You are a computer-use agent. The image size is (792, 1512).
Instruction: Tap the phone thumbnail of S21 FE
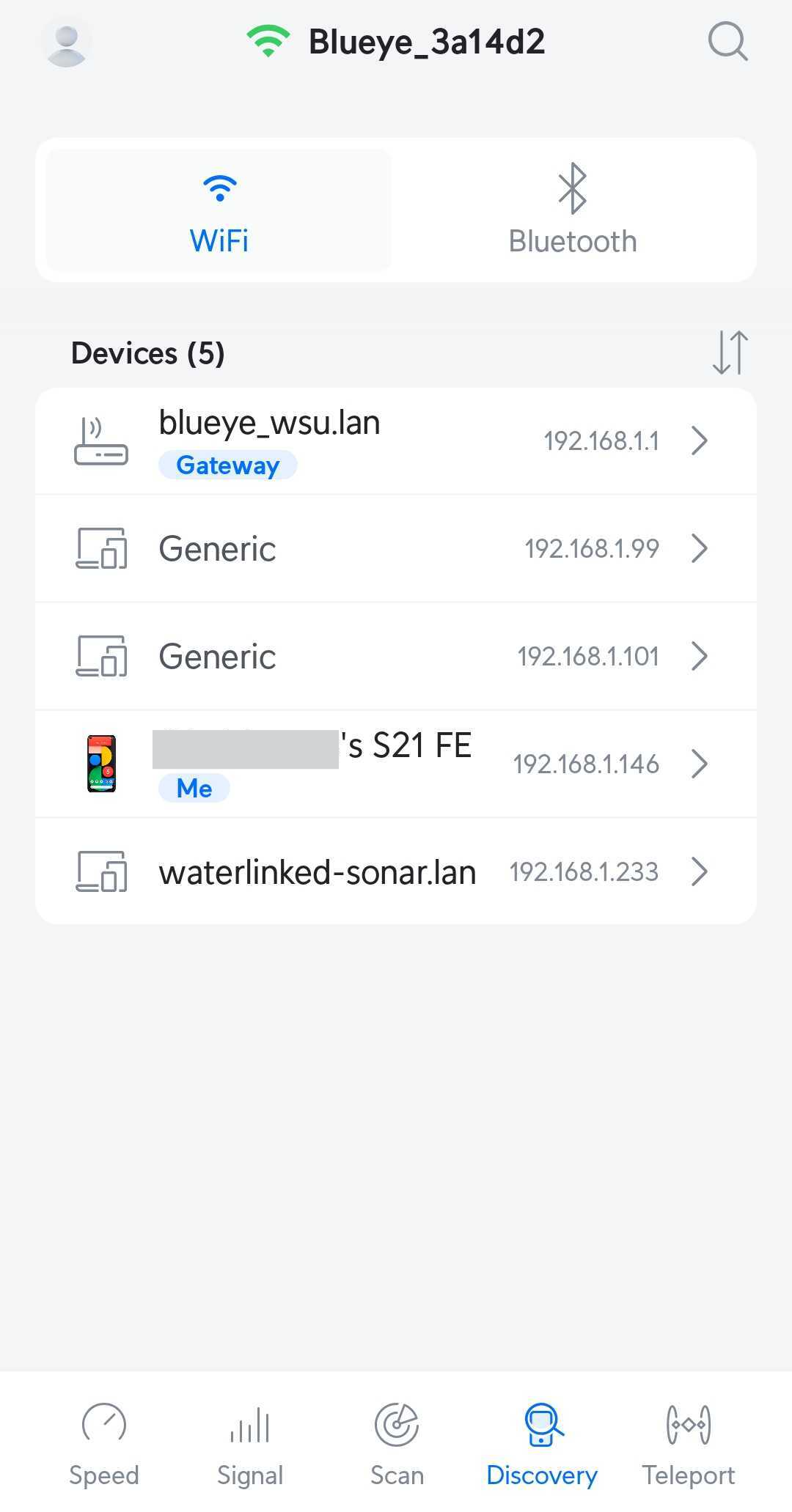101,764
